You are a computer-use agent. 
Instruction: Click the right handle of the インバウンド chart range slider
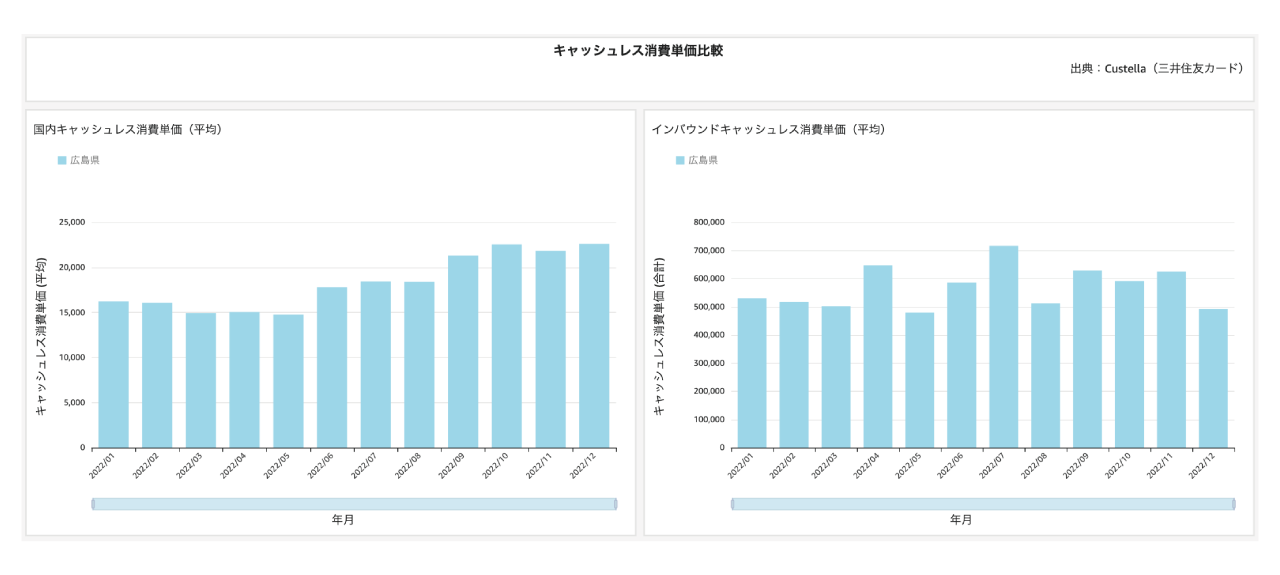pos(1234,504)
